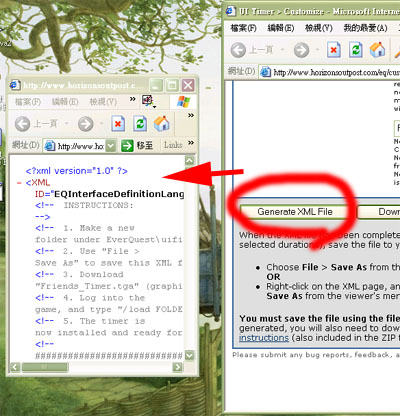Open the address bar dropdown in the small window

tap(111, 146)
